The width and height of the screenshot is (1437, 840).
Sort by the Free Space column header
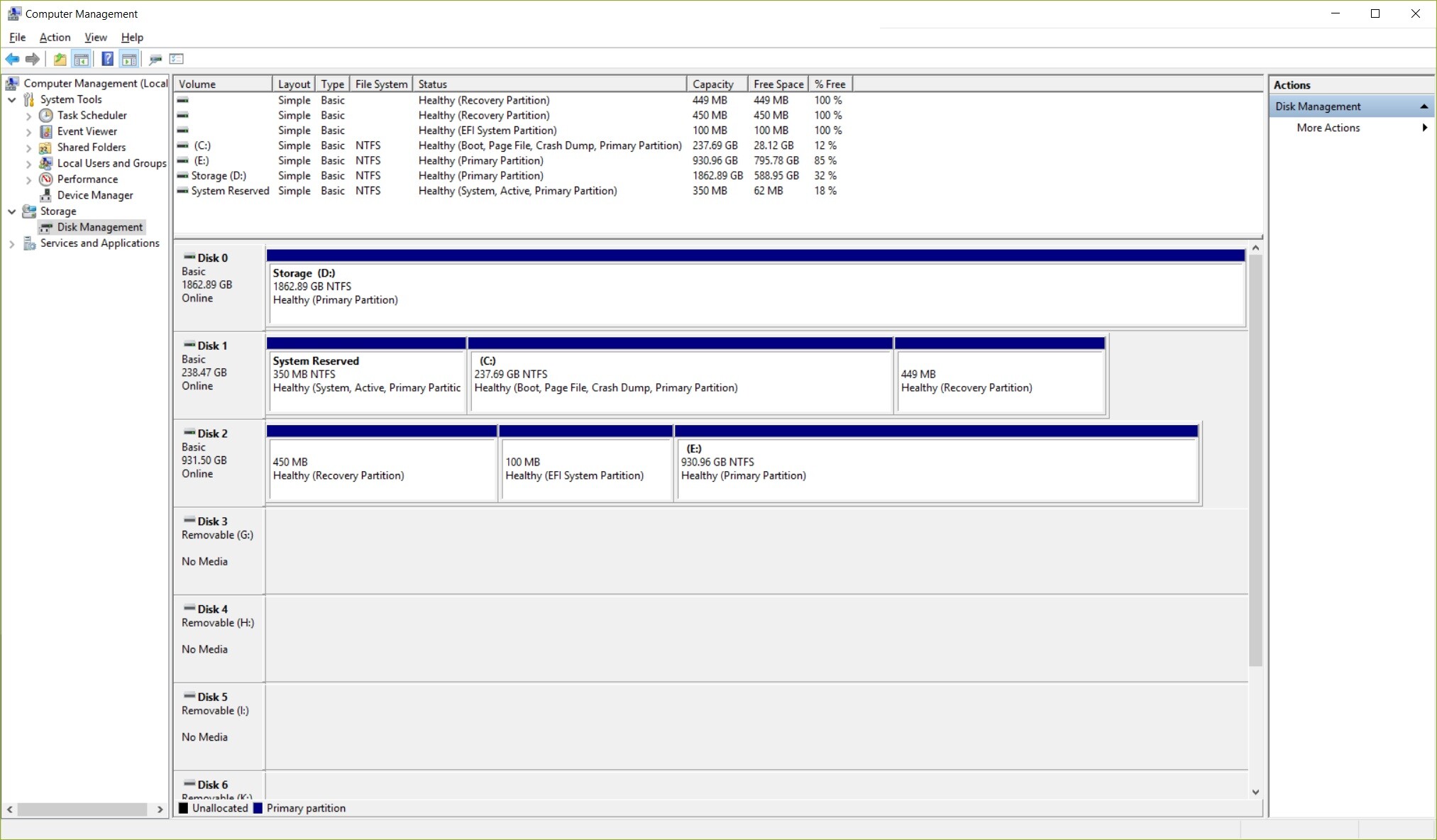[778, 84]
